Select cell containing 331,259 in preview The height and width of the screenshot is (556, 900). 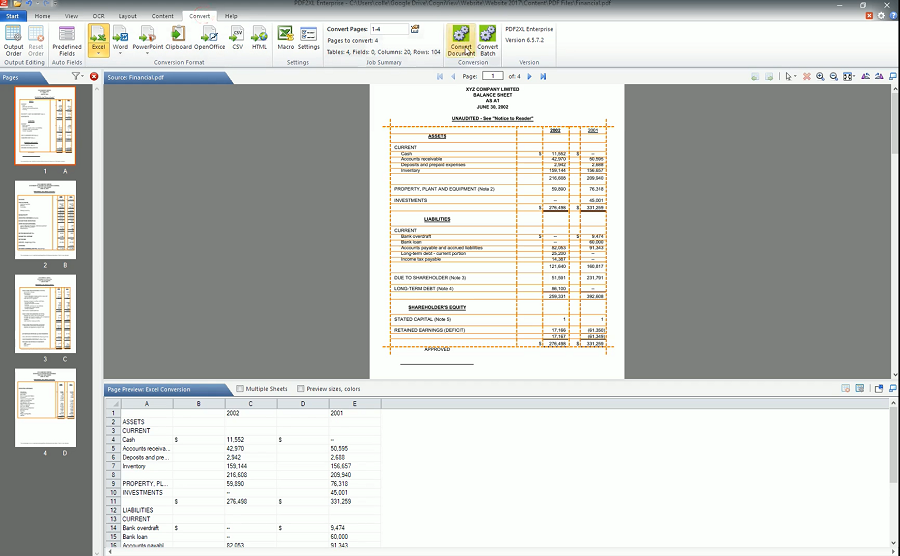355,501
